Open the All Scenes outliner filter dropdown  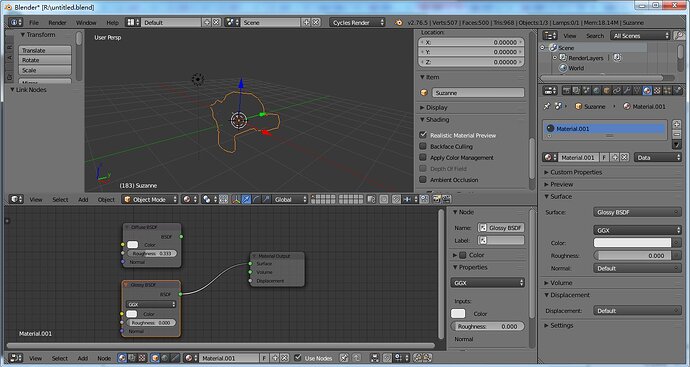(x=640, y=36)
